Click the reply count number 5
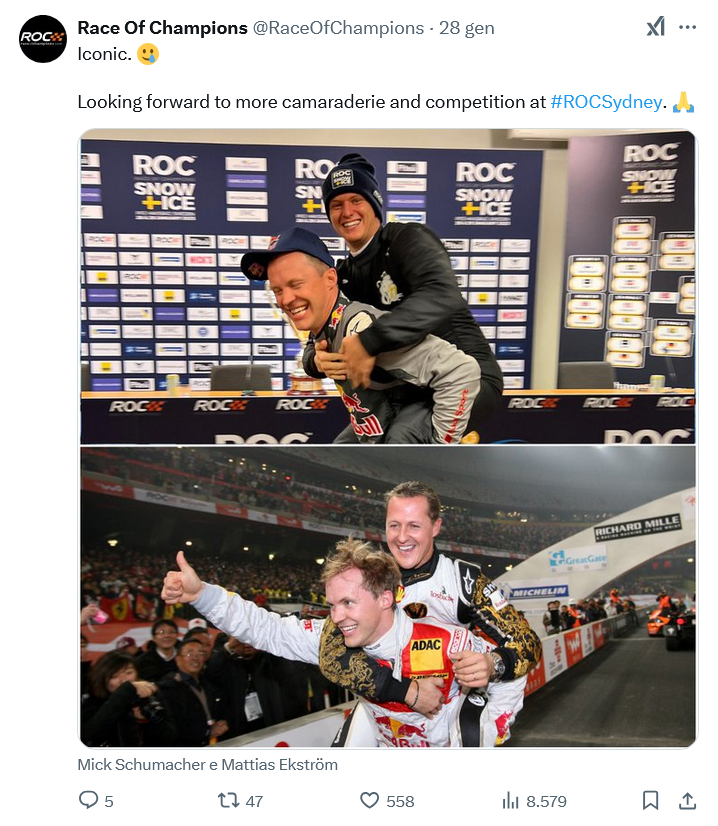 [109, 801]
